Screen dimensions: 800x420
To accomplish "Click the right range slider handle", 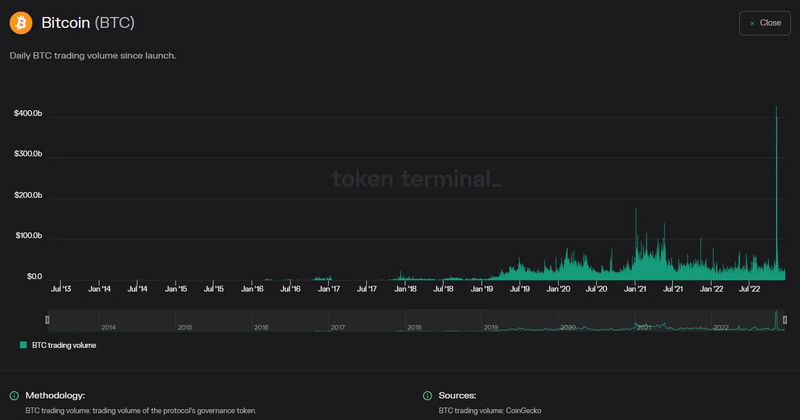I will pos(785,319).
